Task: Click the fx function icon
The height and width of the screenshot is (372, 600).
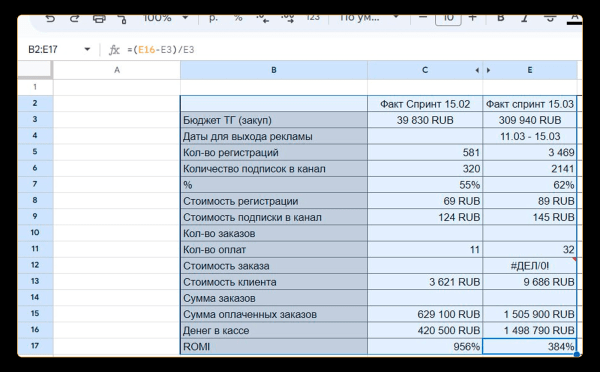Action: click(x=114, y=50)
